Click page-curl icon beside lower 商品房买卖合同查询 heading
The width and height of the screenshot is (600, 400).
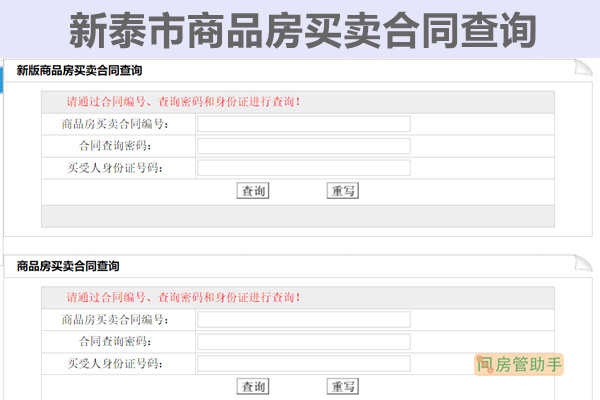click(583, 264)
